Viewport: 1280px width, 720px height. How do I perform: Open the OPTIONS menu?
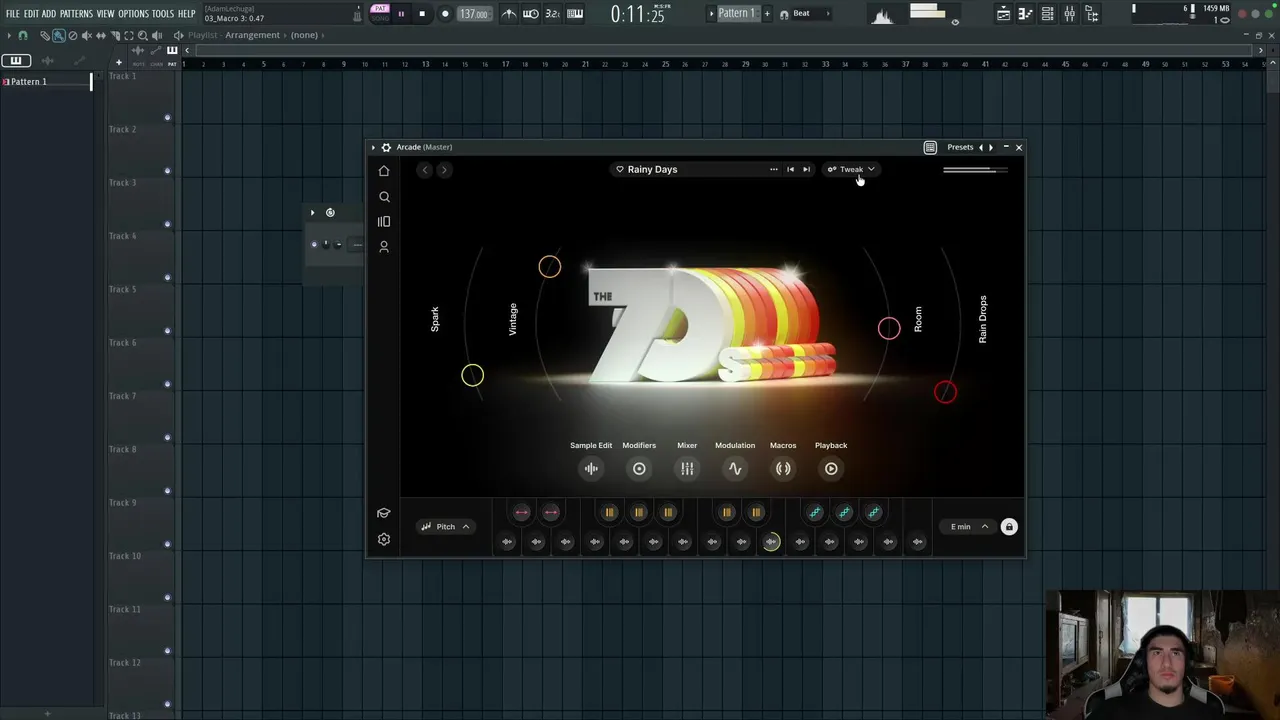point(133,14)
